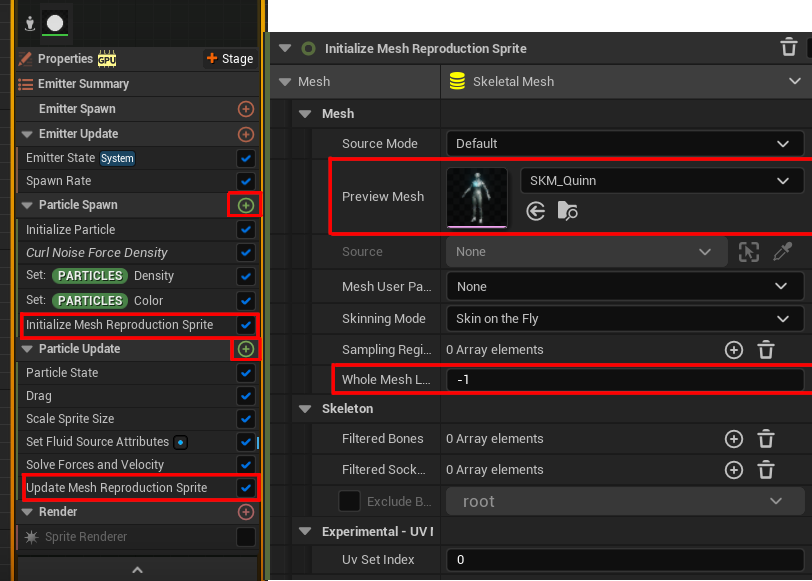Select the Emitter Spawn row
The height and width of the screenshot is (581, 812).
point(138,109)
